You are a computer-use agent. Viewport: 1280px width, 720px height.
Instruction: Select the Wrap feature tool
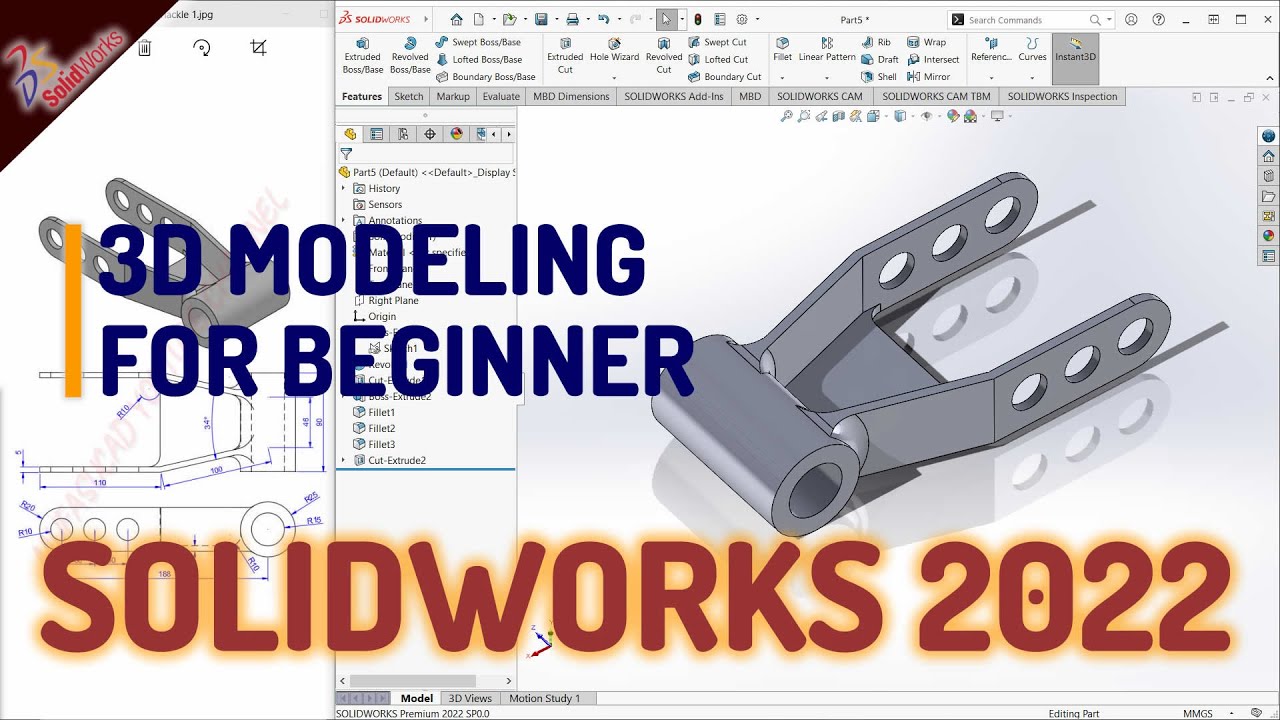(926, 42)
